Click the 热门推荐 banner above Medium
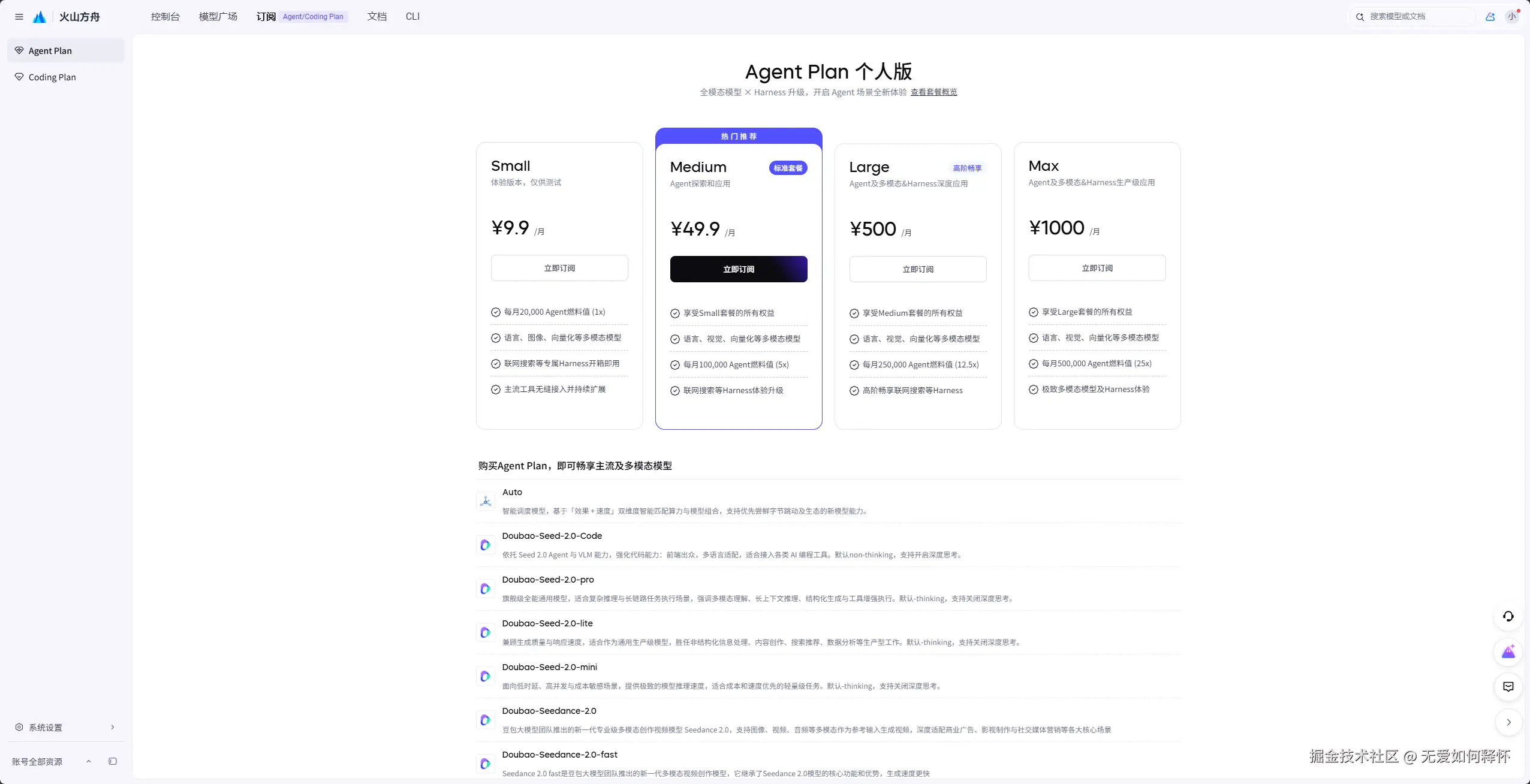Viewport: 1530px width, 784px height. tap(739, 136)
